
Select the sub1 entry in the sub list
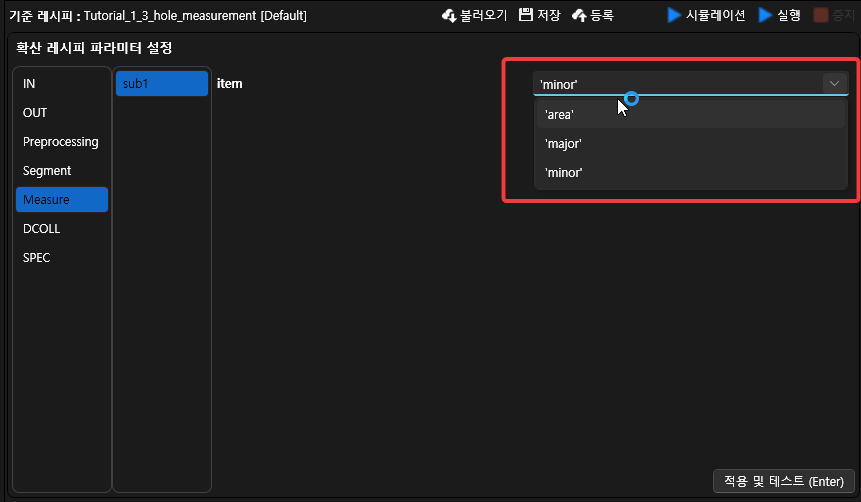[161, 84]
